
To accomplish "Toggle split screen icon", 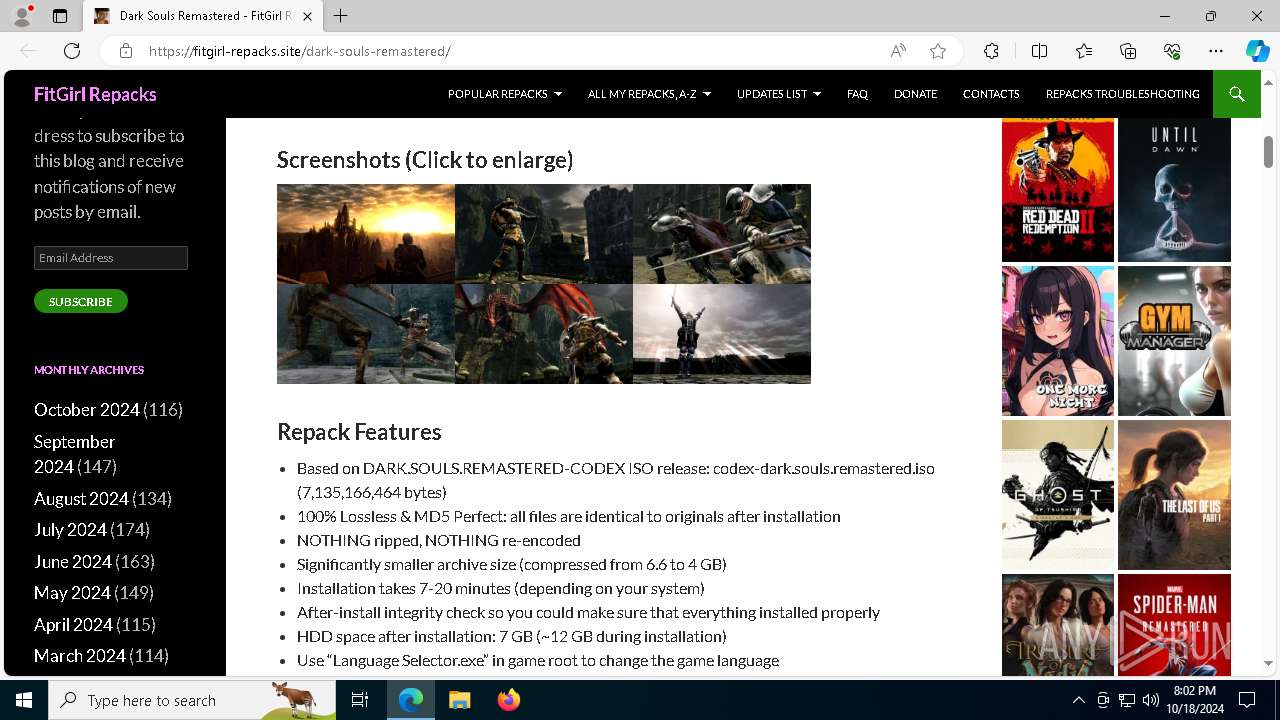I will [x=1039, y=51].
